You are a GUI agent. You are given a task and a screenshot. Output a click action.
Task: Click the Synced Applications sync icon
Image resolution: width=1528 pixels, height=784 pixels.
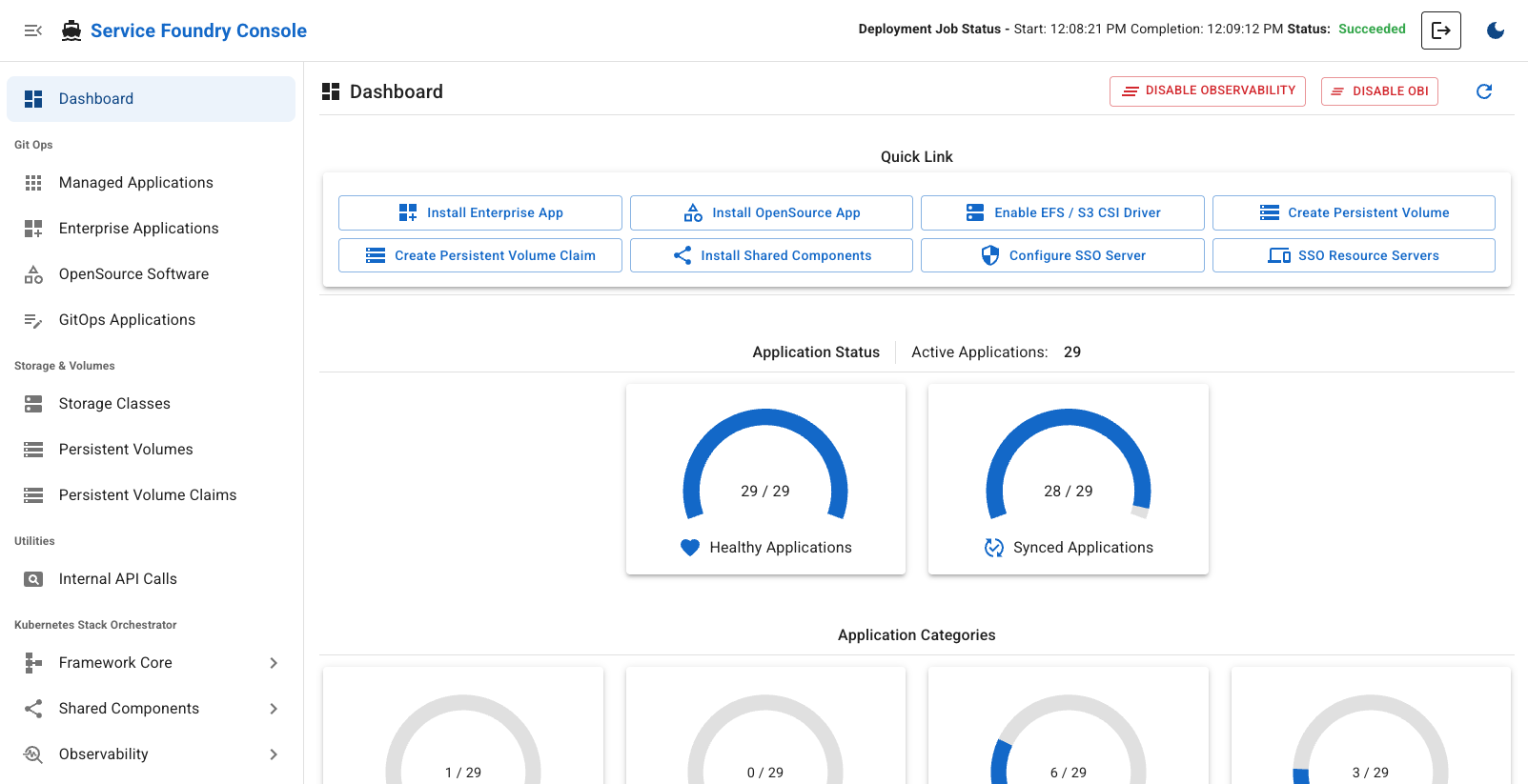[993, 548]
